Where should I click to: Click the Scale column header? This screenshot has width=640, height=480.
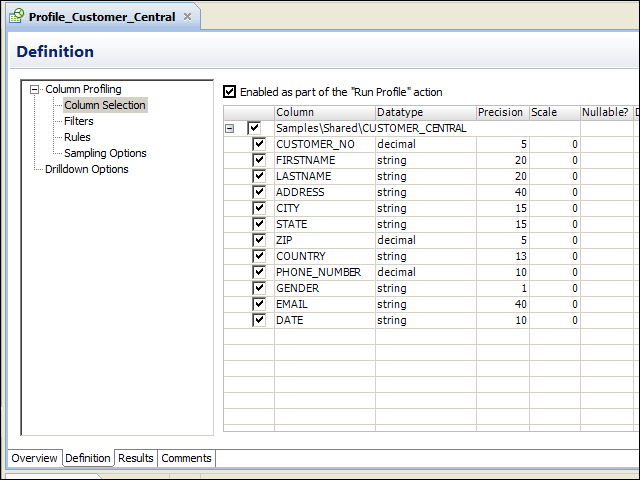tap(555, 112)
